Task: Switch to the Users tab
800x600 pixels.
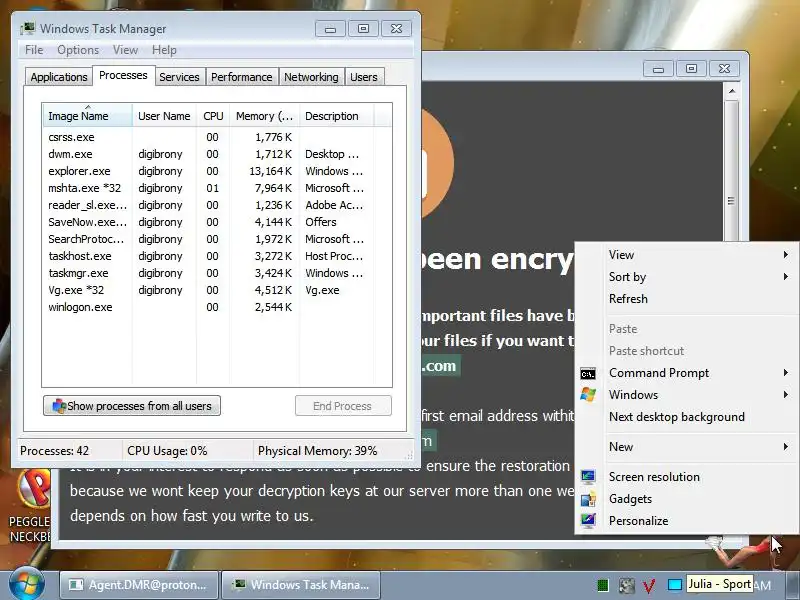Action: point(364,77)
